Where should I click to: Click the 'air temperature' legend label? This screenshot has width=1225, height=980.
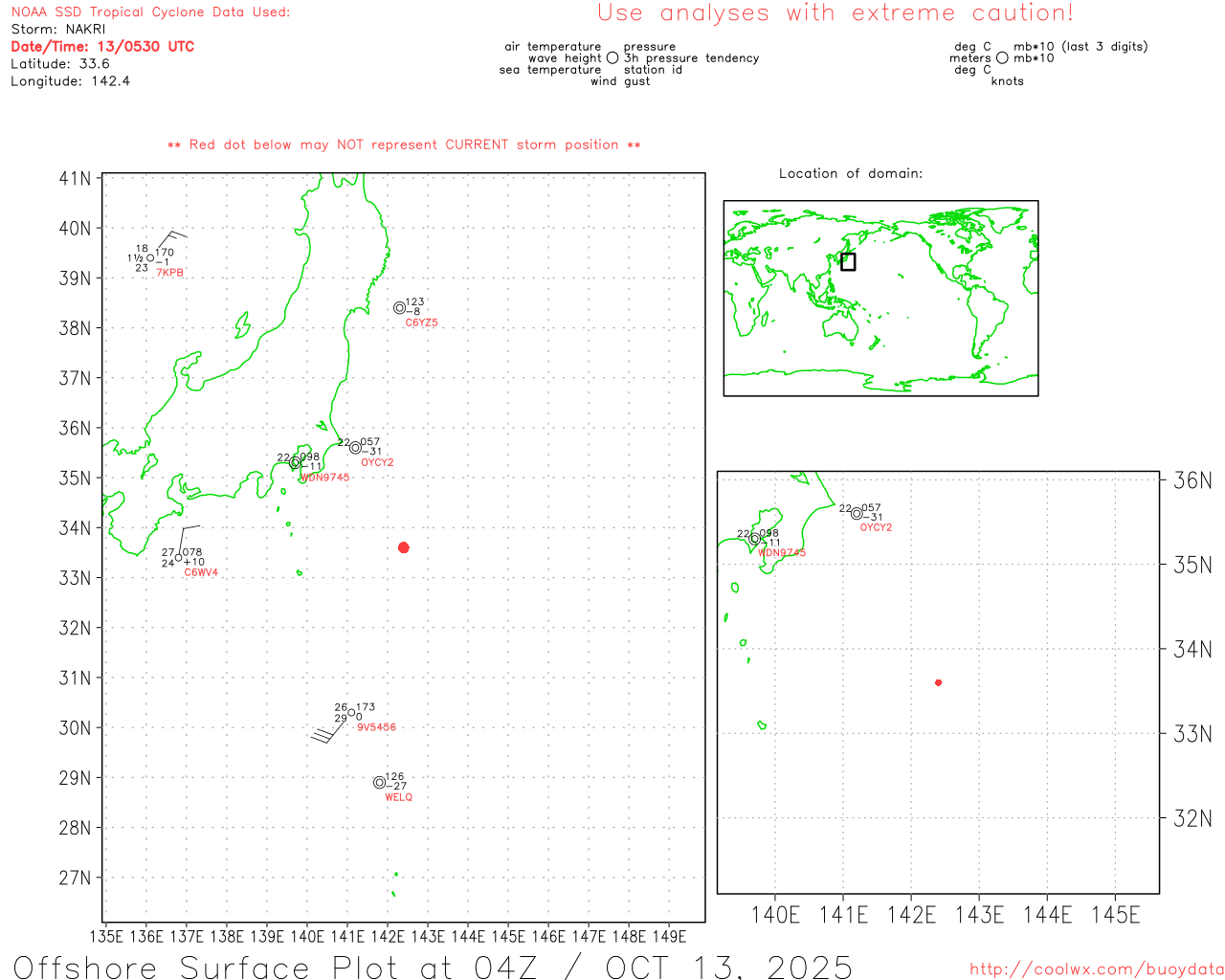coord(553,47)
